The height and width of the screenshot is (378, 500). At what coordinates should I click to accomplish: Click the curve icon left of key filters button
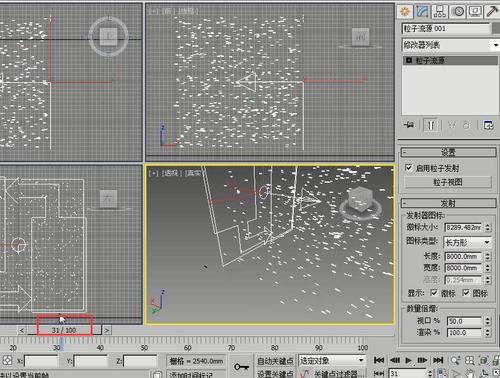tap(304, 374)
